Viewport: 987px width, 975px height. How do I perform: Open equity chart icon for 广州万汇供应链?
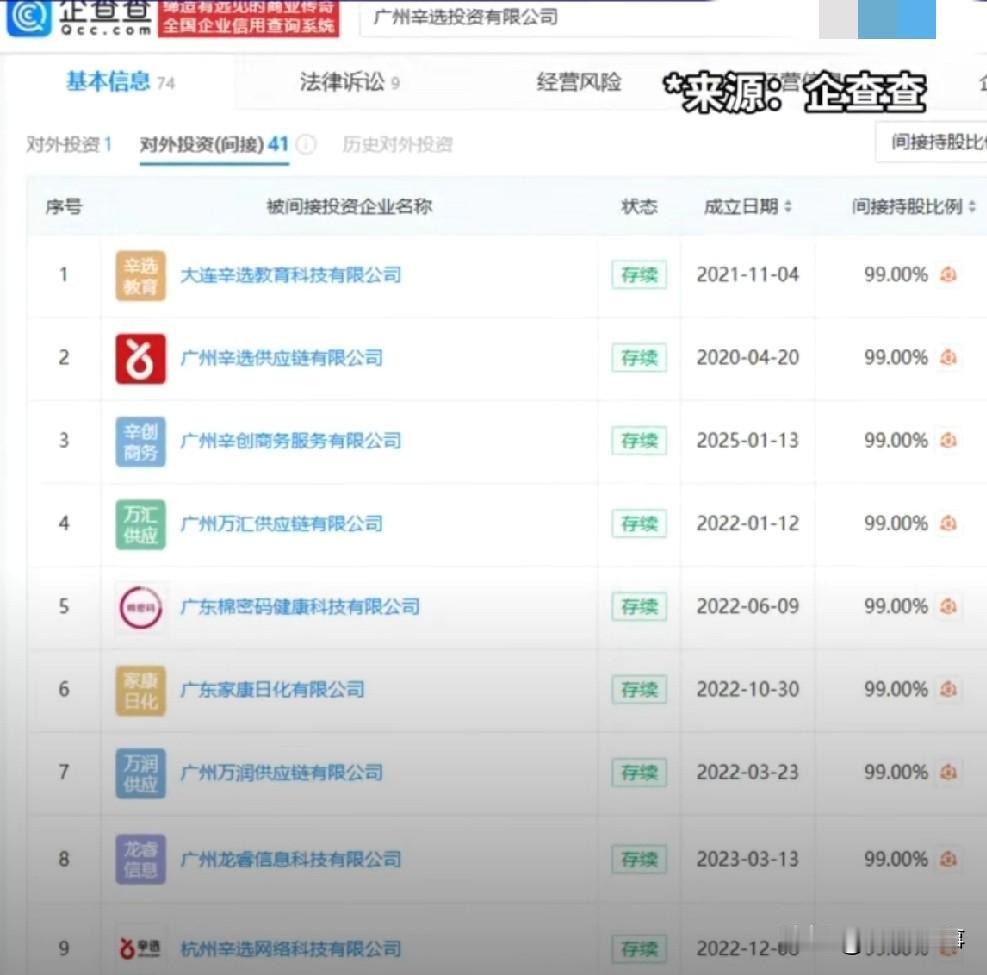949,523
